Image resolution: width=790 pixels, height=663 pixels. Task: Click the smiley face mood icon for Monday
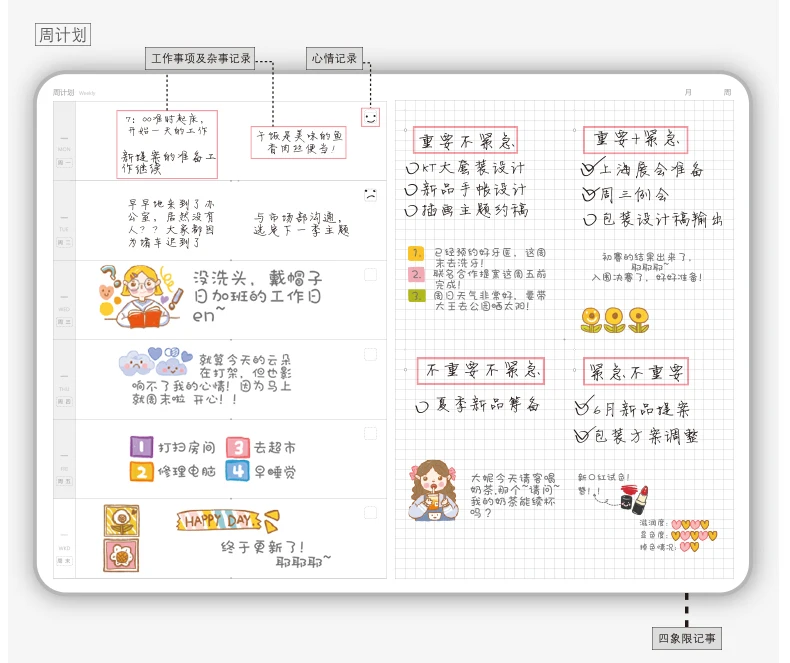click(x=371, y=117)
